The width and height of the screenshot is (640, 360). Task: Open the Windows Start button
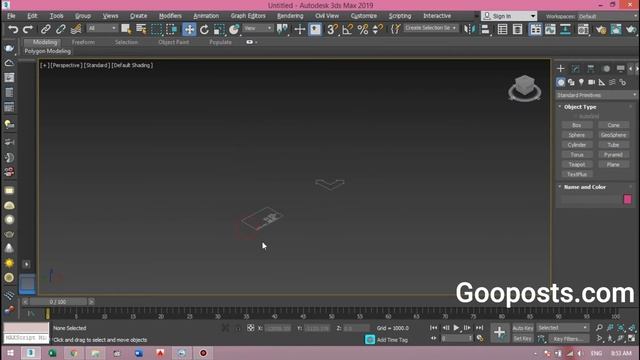tap(10, 353)
